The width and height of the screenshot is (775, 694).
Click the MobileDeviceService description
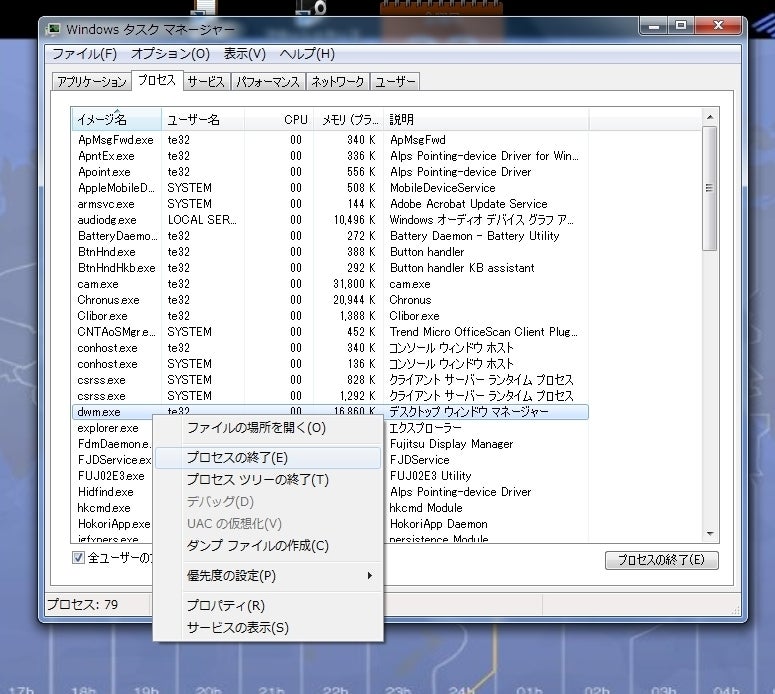[442, 188]
